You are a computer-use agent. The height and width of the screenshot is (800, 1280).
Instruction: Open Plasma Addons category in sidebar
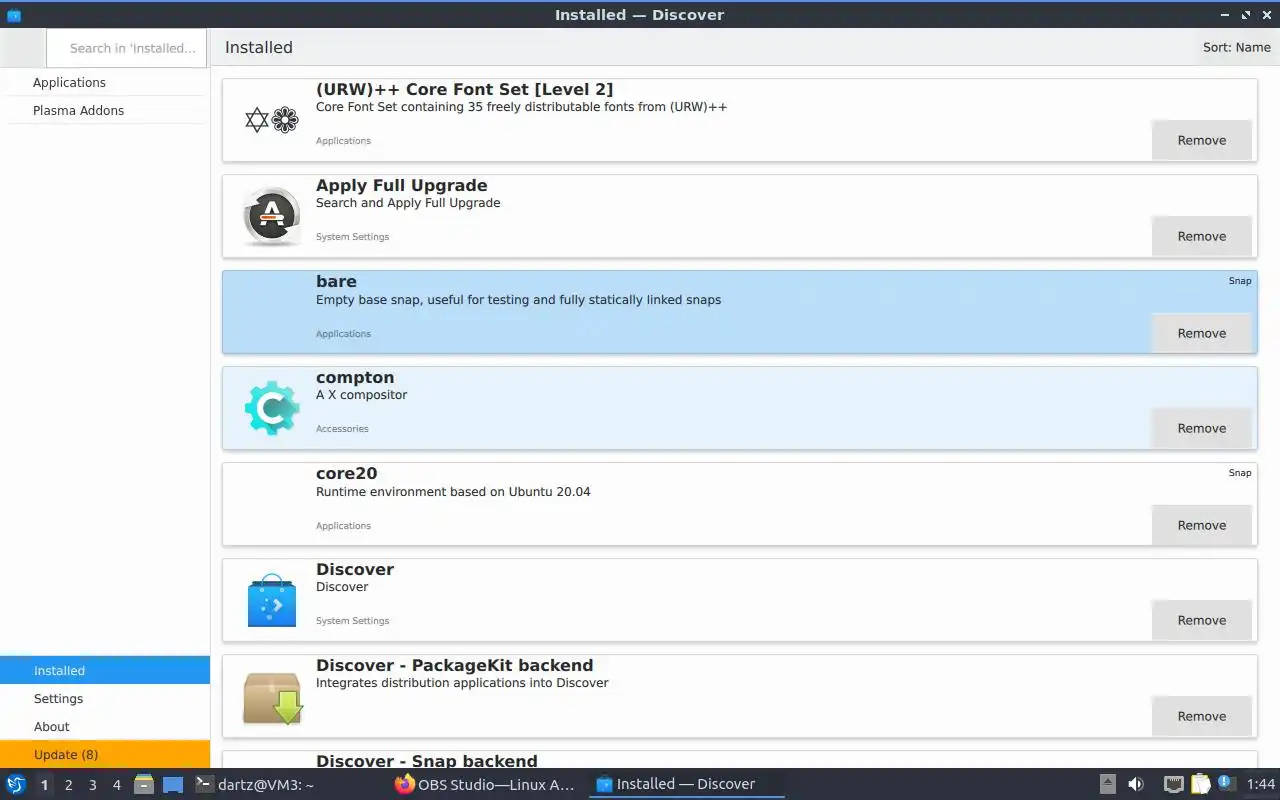105,111
